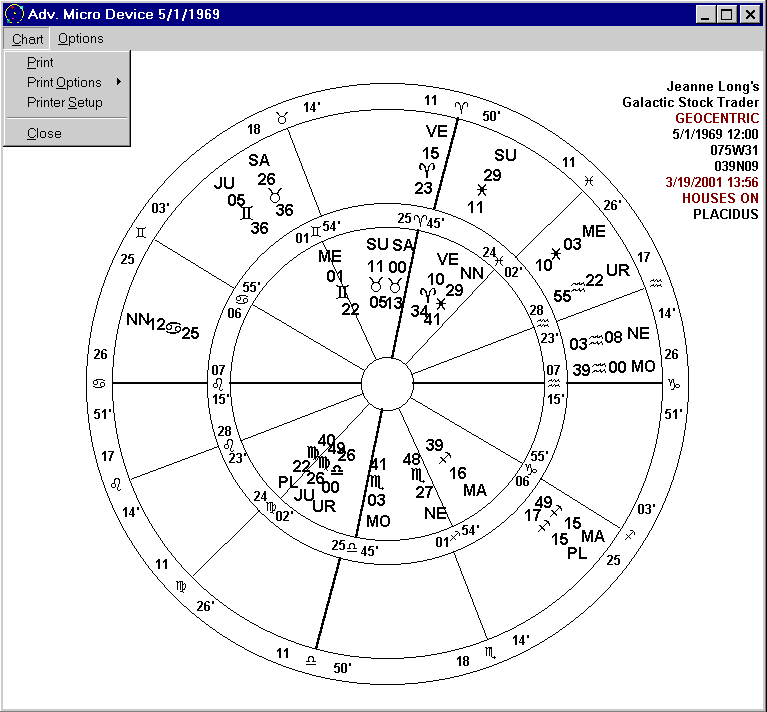Click the inner-wheel MA label
The width and height of the screenshot is (767, 712).
475,490
